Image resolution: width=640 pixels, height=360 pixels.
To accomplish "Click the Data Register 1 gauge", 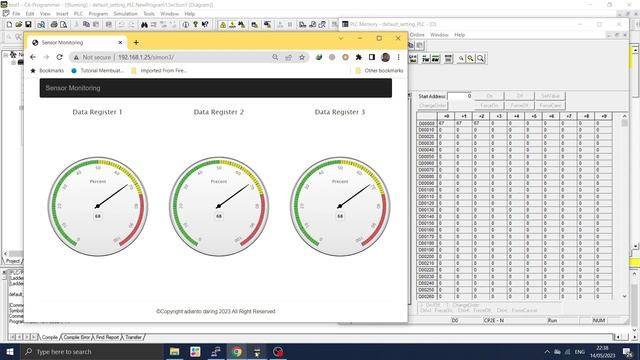I will pos(98,207).
